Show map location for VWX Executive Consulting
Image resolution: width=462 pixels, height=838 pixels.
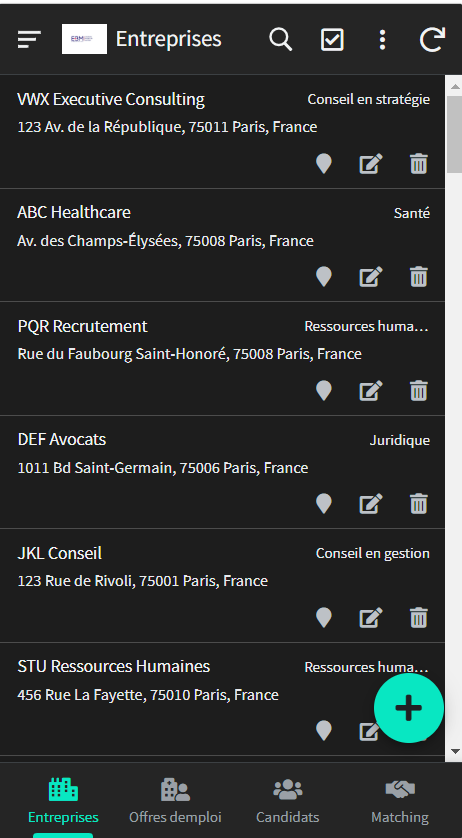[x=324, y=164]
